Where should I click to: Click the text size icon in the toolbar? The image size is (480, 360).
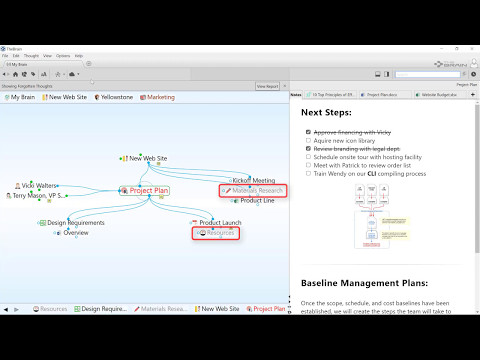[x=44, y=74]
